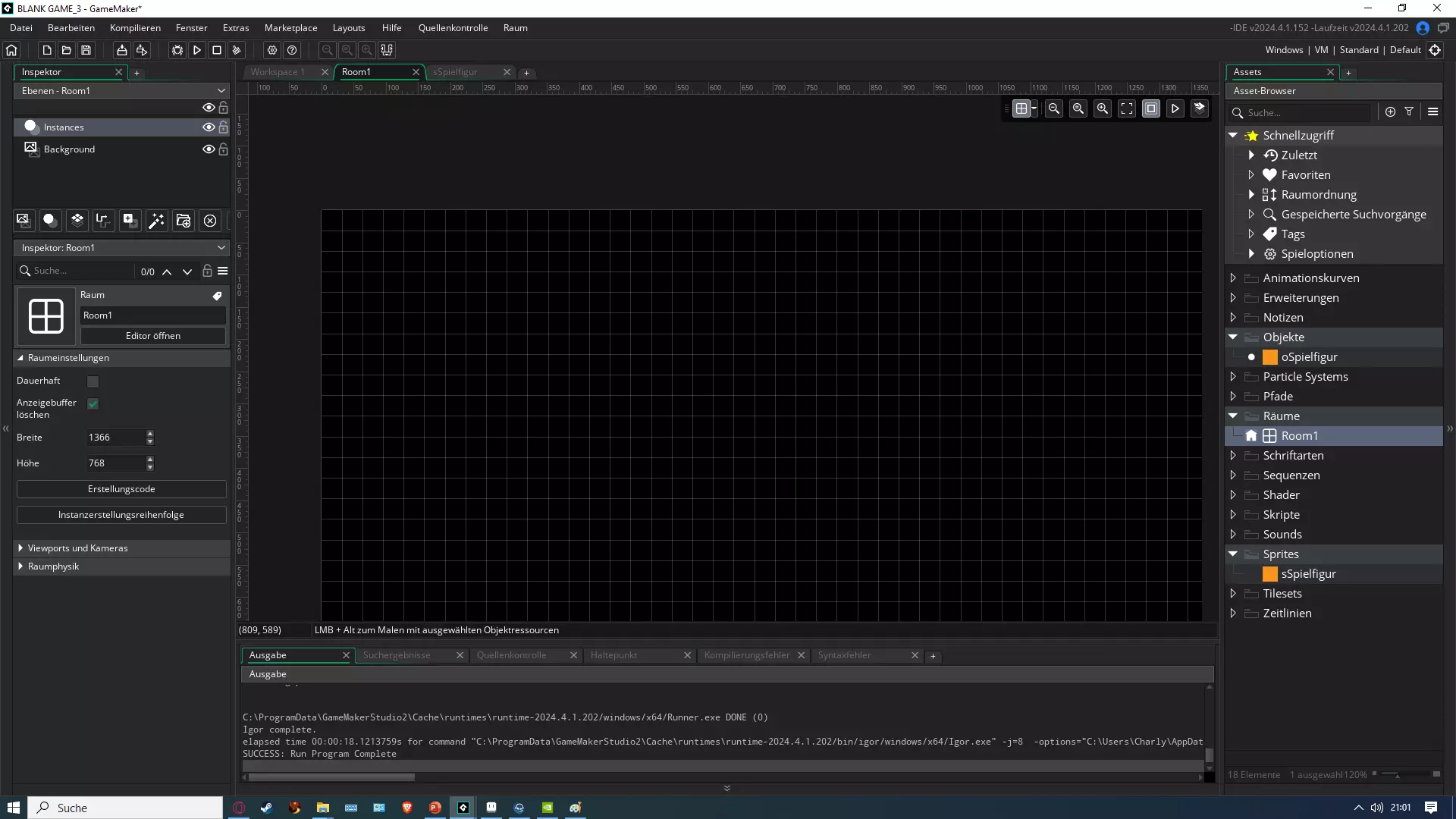Viewport: 1456px width, 819px height.
Task: Create a new tile layer
Action: tap(77, 221)
